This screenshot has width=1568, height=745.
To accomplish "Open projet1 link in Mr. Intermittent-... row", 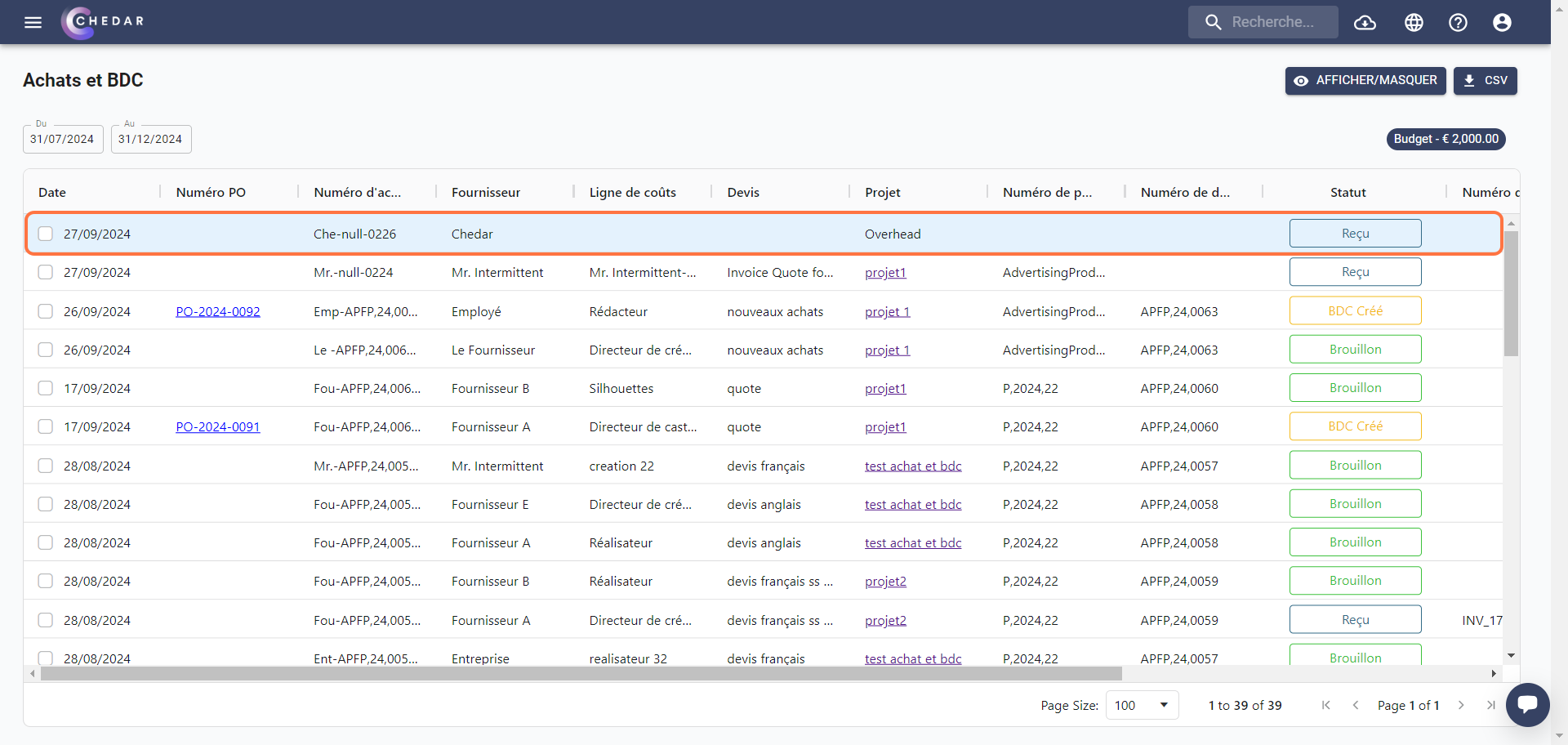I will pyautogui.click(x=885, y=272).
